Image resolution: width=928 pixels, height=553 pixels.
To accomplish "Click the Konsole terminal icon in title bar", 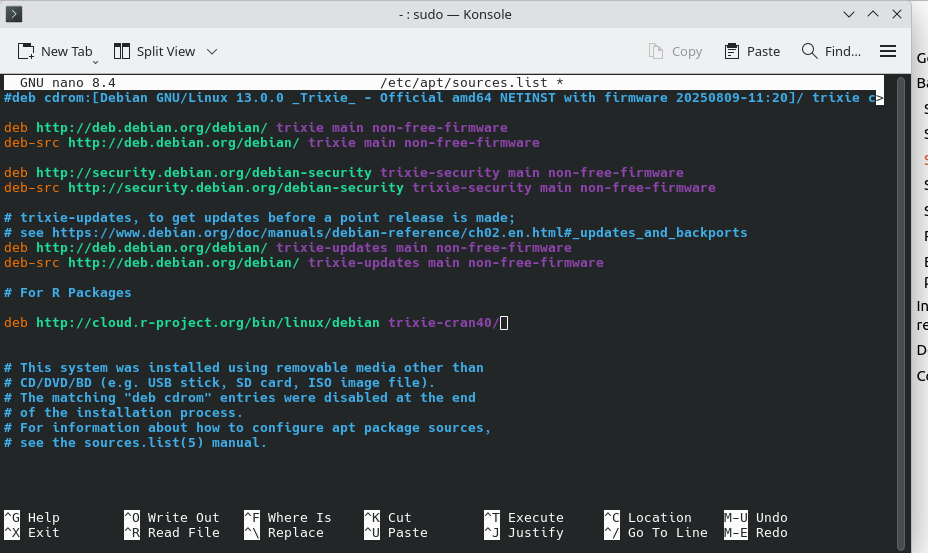I will point(15,14).
